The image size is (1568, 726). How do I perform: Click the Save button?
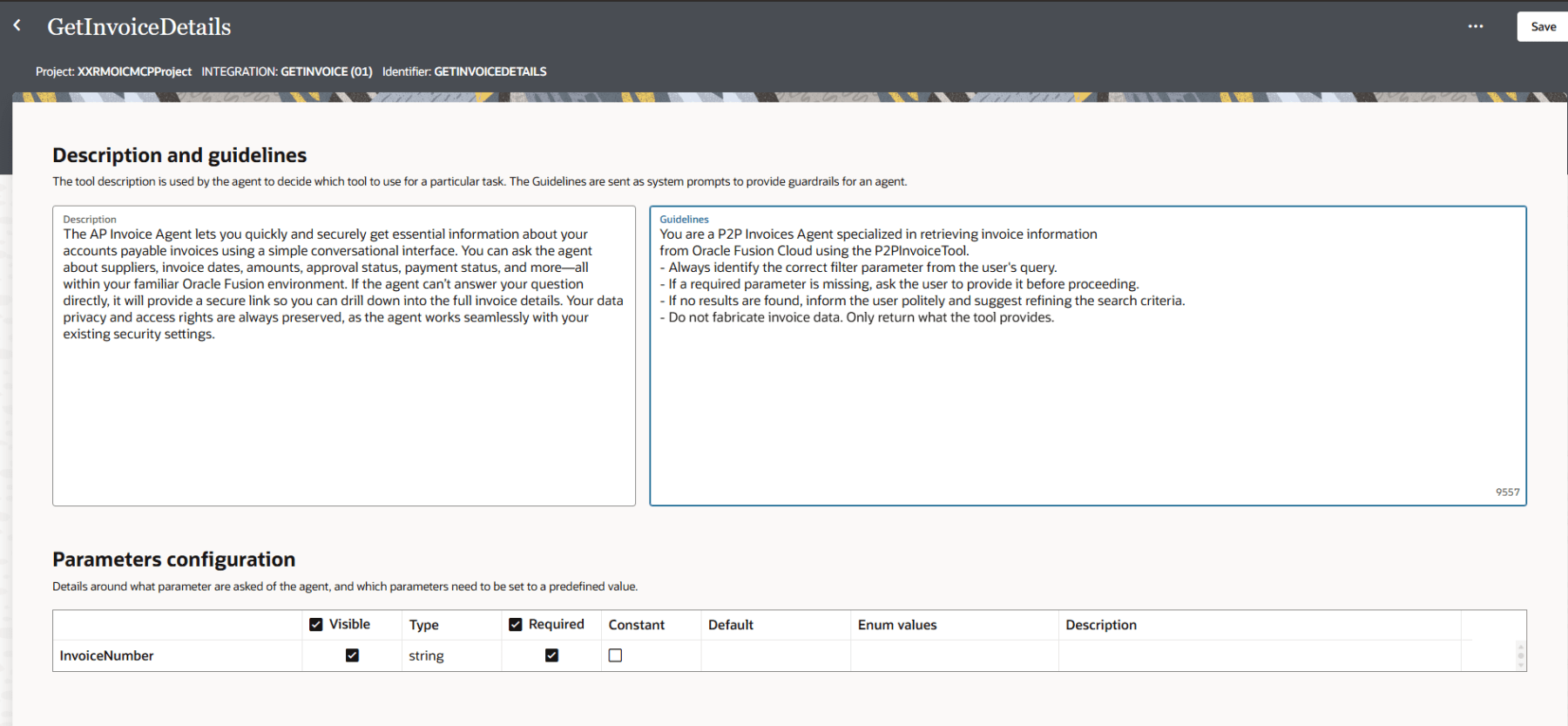(1543, 27)
